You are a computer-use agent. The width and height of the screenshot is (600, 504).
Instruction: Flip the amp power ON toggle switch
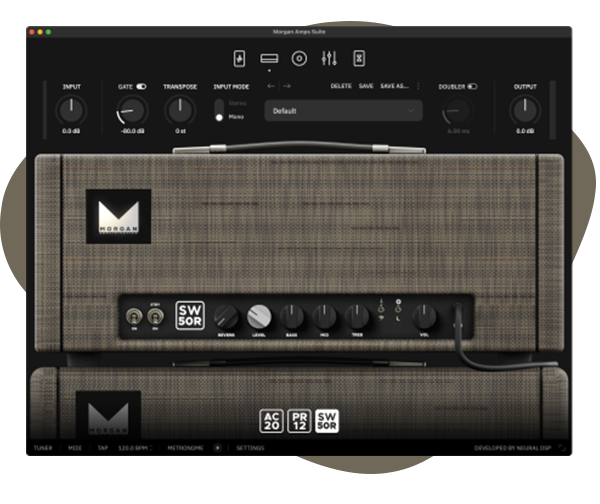(134, 316)
